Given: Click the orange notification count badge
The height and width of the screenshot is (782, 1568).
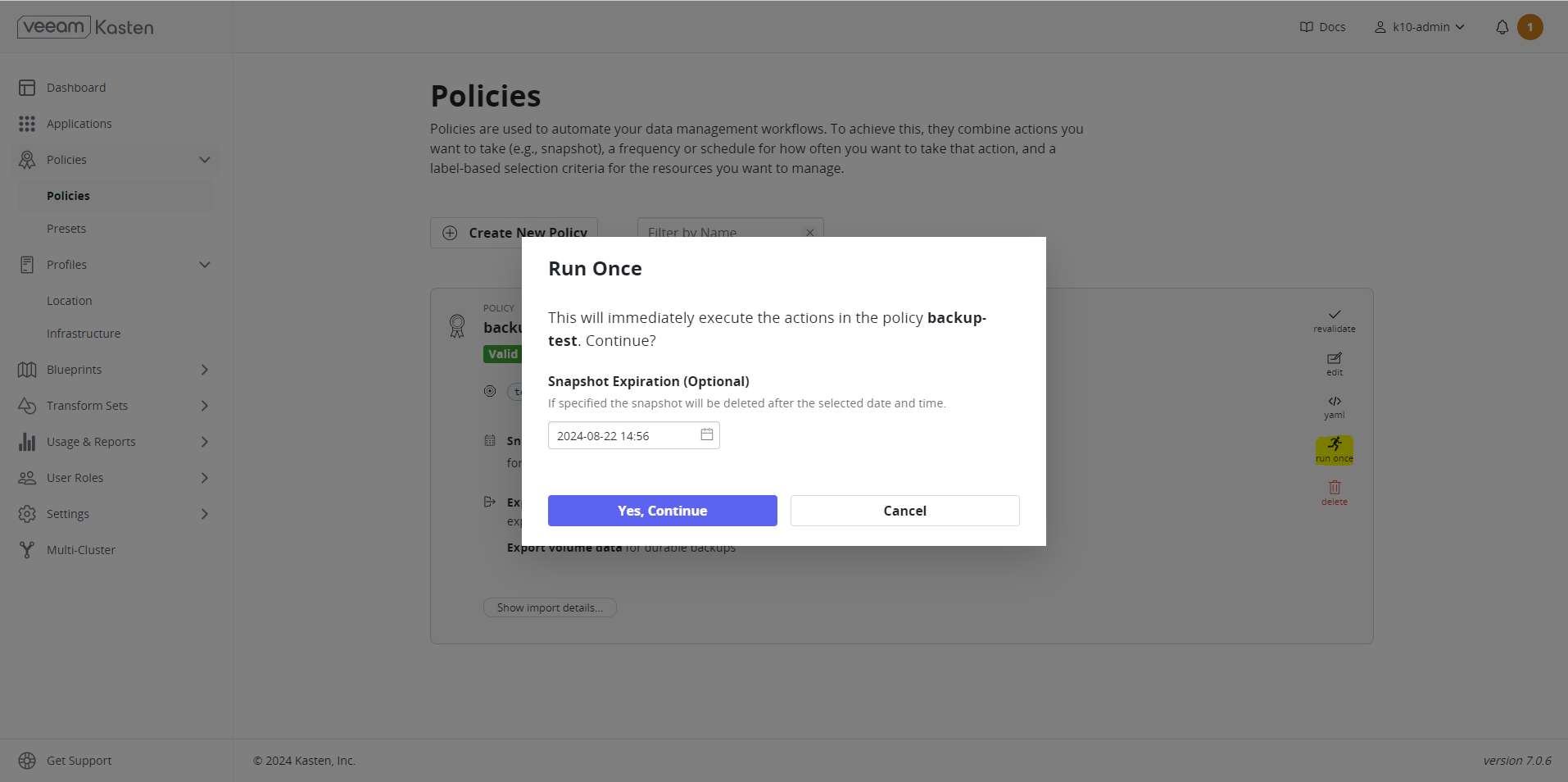Looking at the screenshot, I should (1529, 27).
